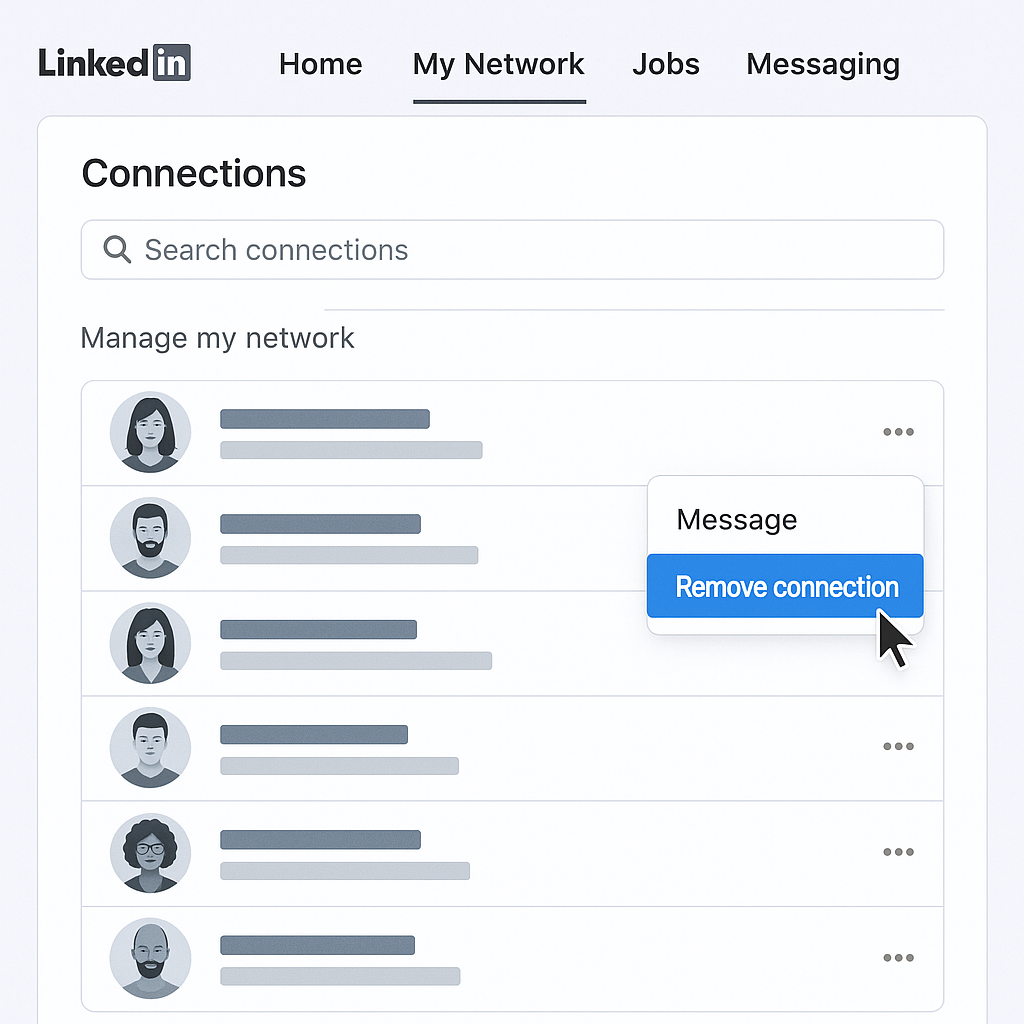Expand more options for the fourth connection
The height and width of the screenshot is (1024, 1024).
898,747
